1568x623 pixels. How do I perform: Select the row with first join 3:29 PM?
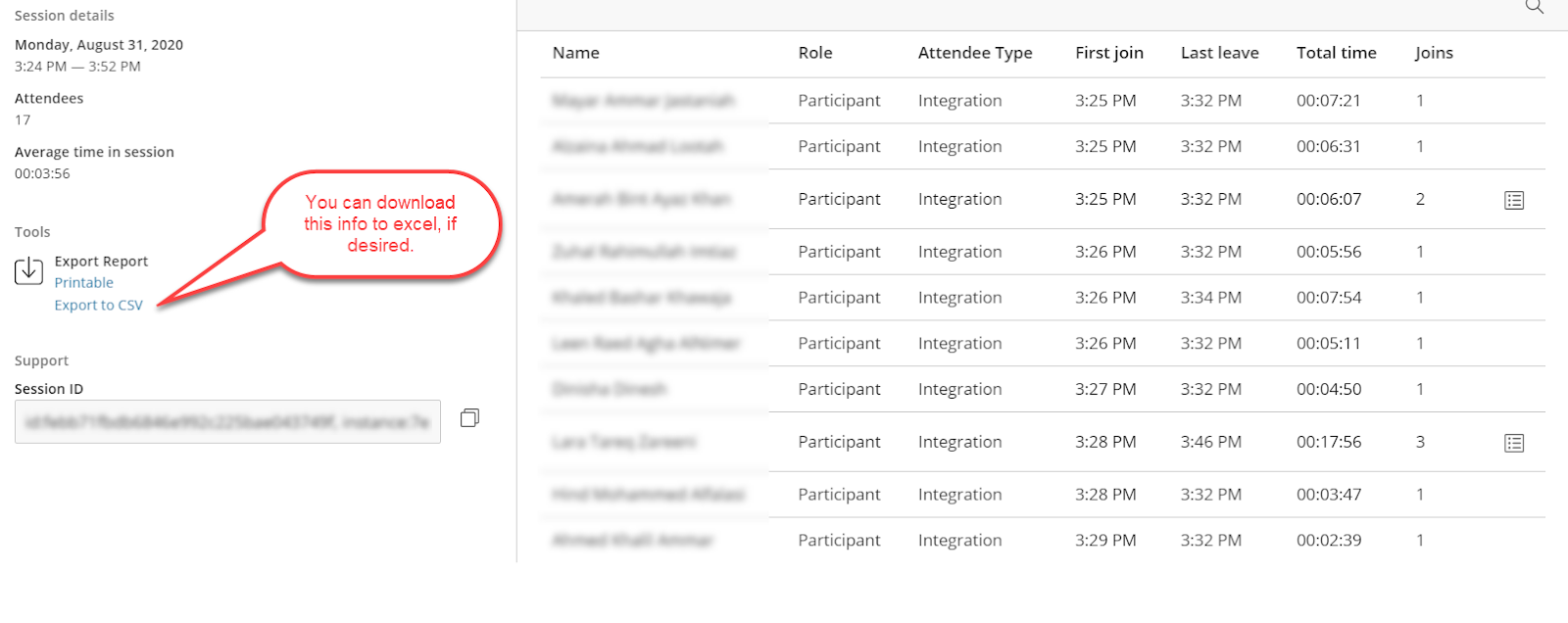(1043, 541)
